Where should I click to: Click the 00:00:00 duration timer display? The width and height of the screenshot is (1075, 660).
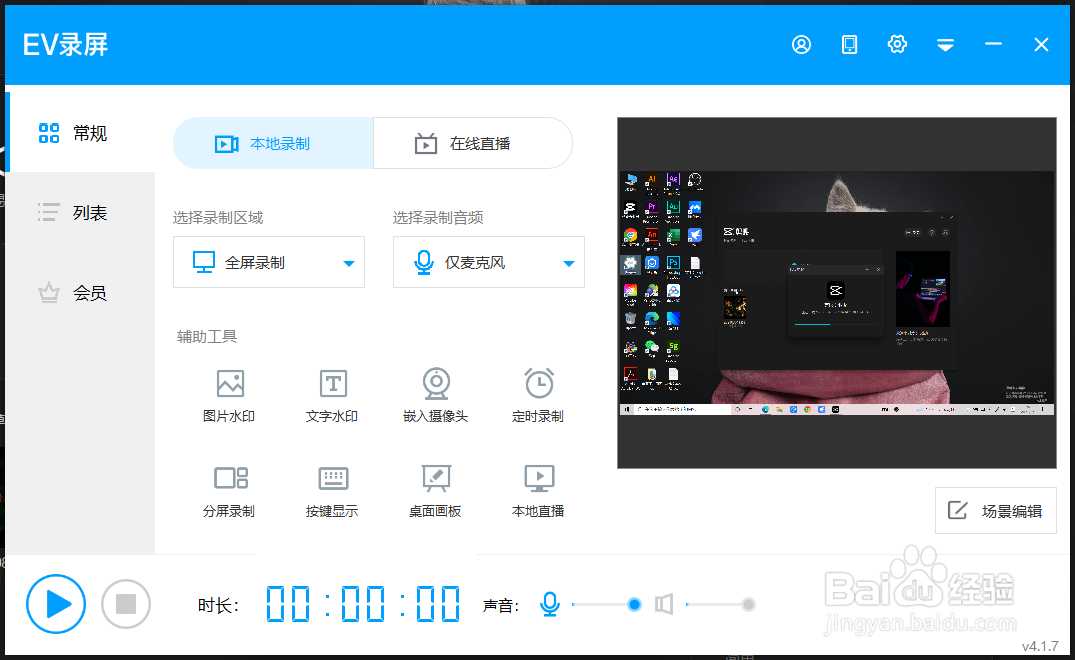pyautogui.click(x=363, y=604)
